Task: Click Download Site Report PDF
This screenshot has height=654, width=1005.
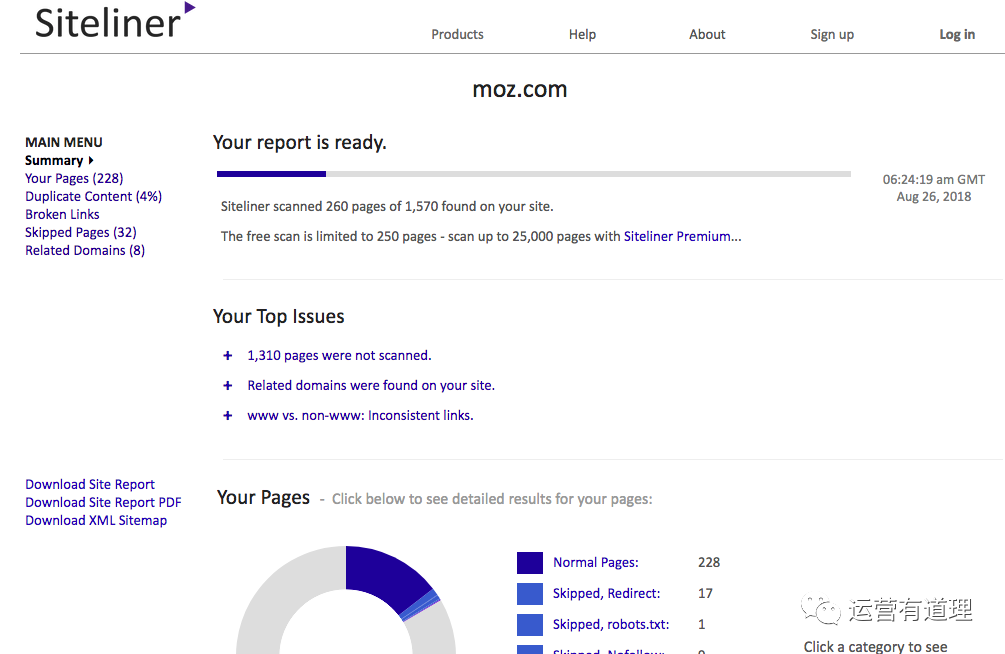Action: pos(103,502)
